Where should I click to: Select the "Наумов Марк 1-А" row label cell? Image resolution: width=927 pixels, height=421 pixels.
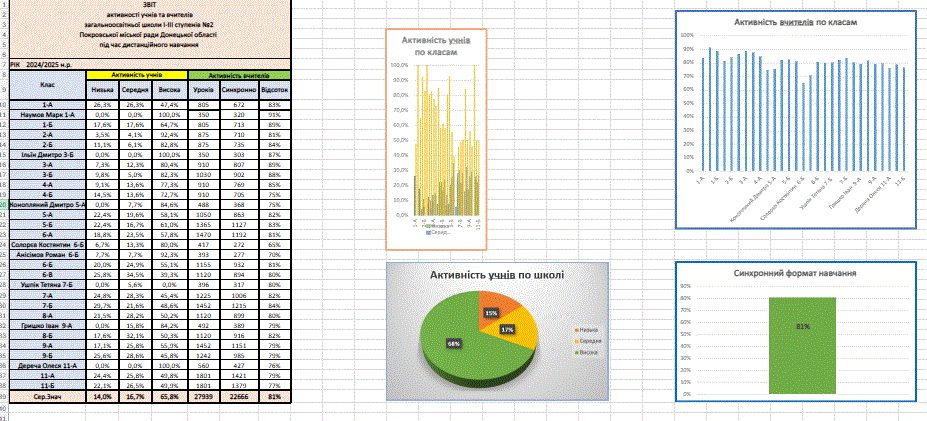(47, 116)
